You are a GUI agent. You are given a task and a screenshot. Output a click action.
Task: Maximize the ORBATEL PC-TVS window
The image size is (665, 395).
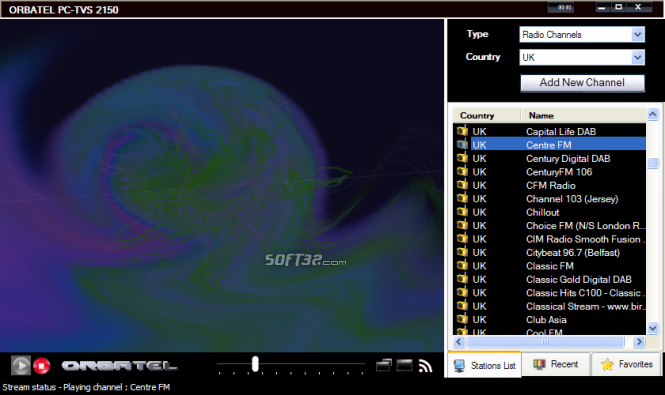(619, 7)
